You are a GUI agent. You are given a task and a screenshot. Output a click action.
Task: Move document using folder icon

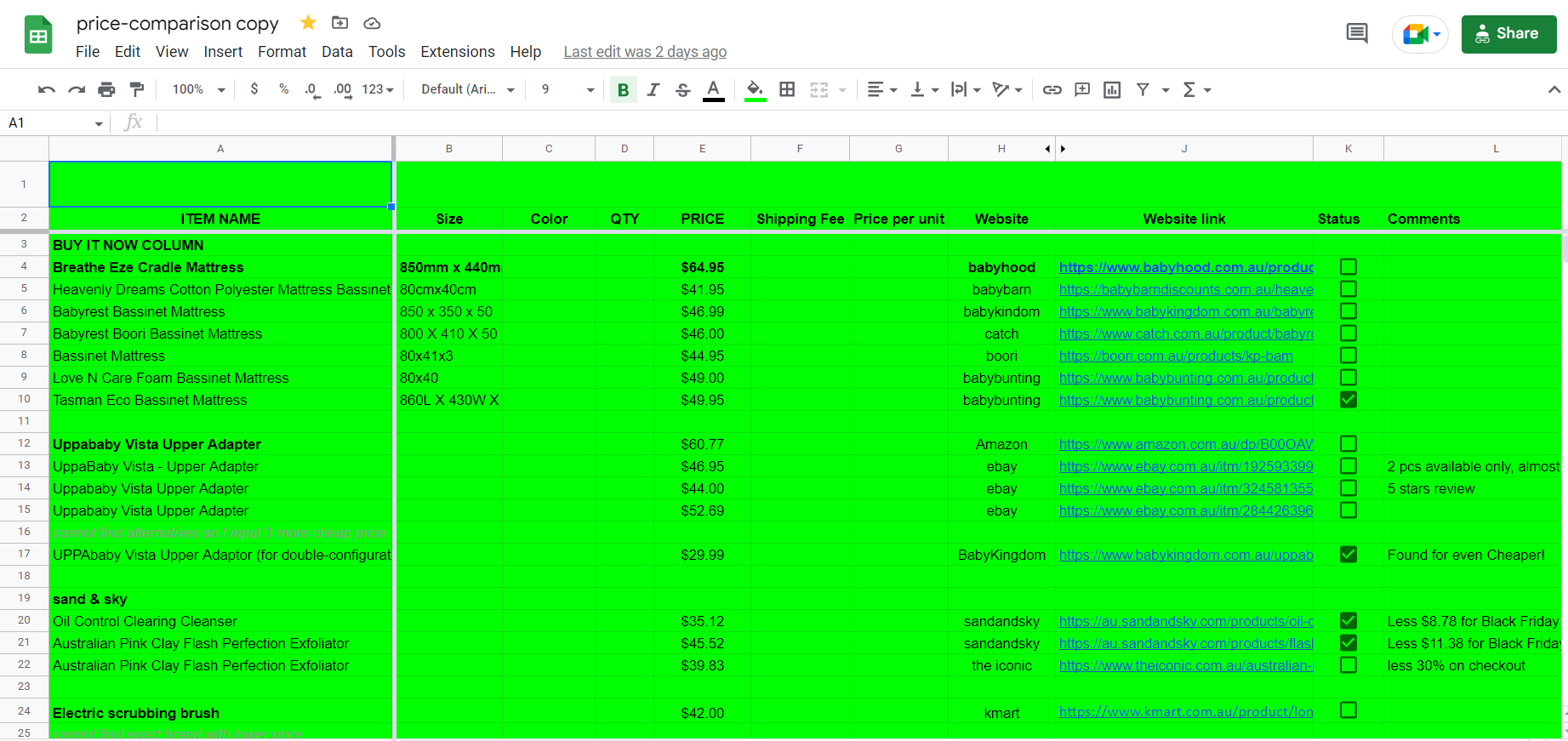pos(339,23)
